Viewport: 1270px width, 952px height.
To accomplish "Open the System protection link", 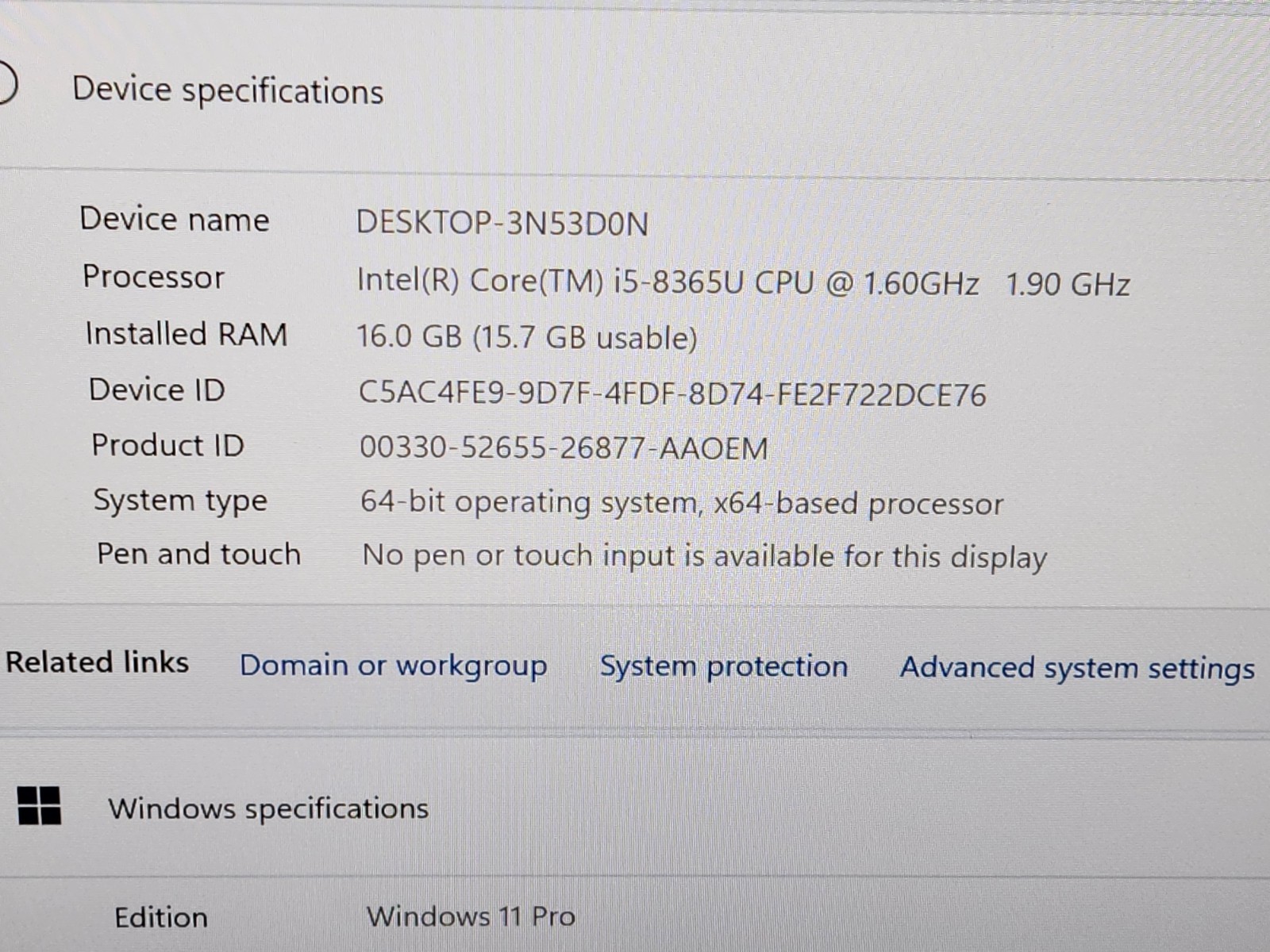I will click(x=723, y=666).
